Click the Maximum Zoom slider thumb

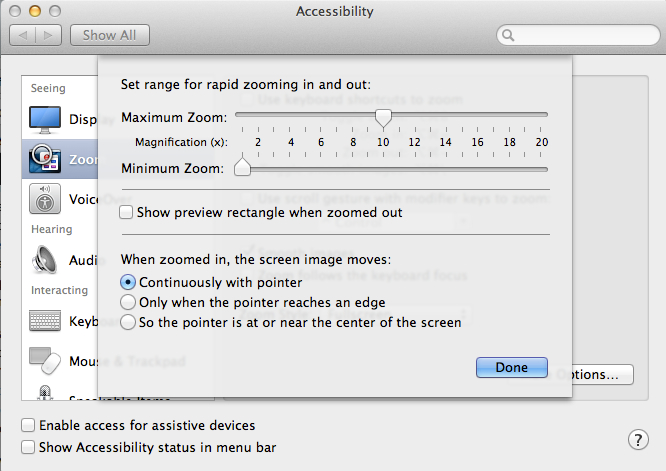point(382,118)
